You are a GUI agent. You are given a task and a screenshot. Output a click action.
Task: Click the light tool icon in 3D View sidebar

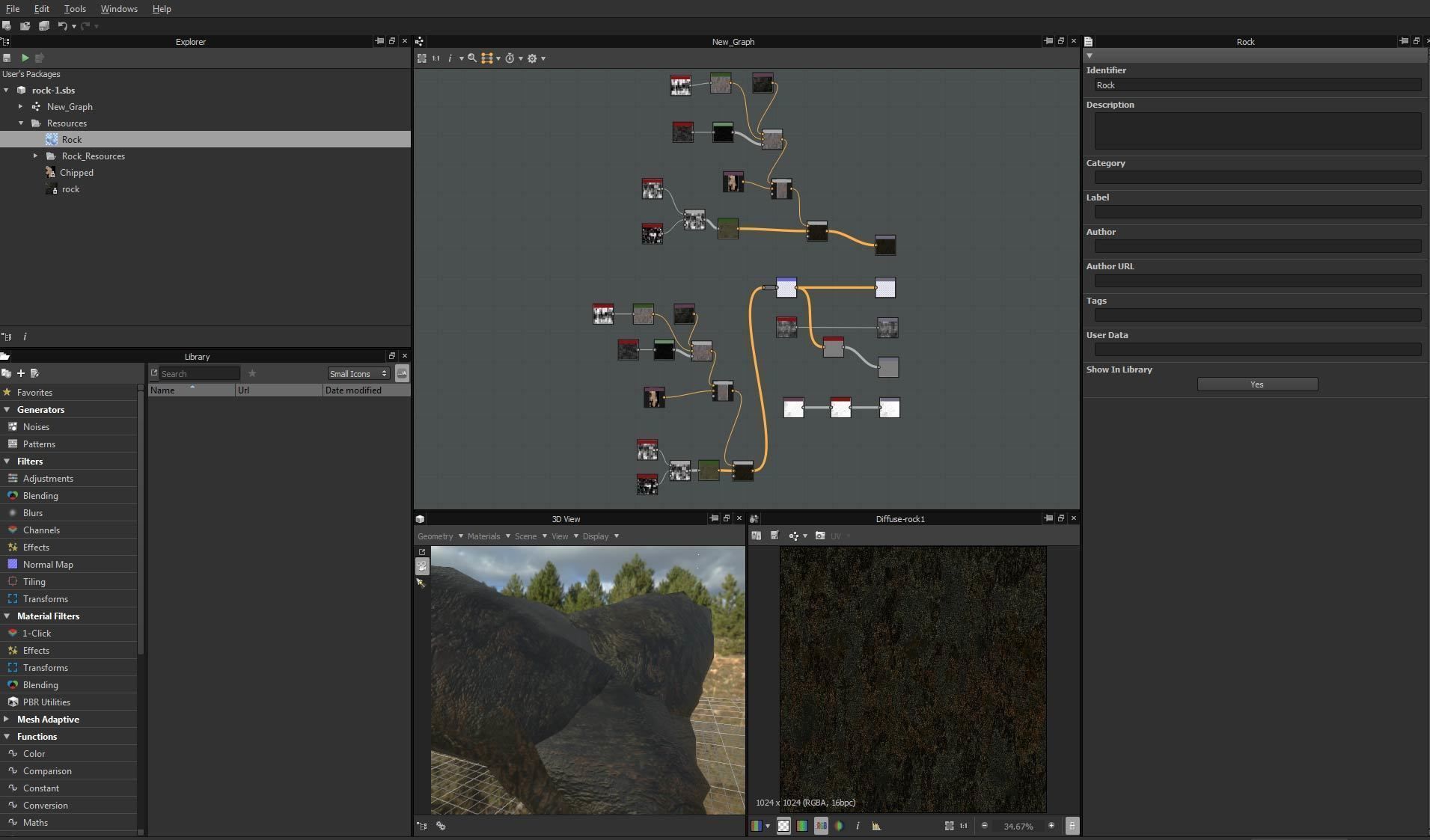(x=421, y=583)
